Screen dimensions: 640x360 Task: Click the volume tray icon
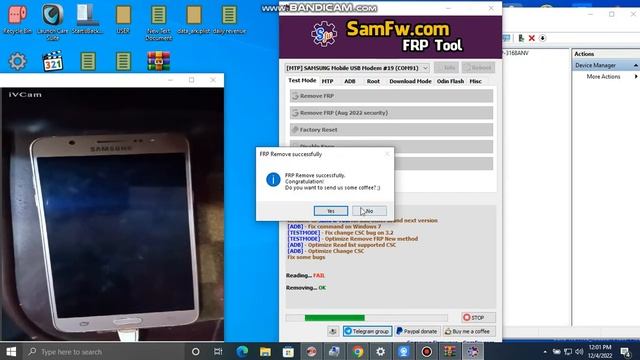point(579,351)
